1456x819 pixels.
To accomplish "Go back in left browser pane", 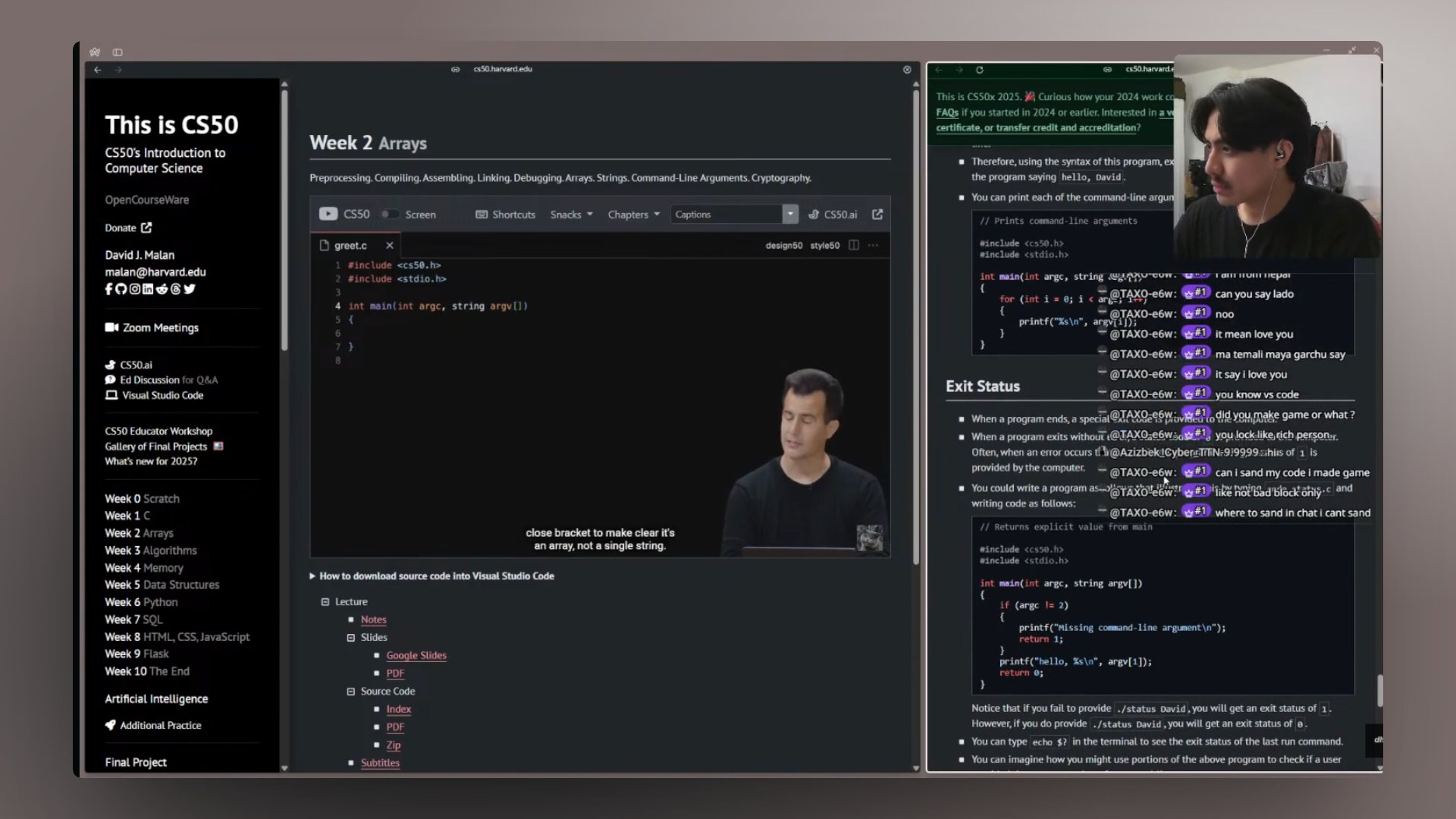I will point(98,70).
